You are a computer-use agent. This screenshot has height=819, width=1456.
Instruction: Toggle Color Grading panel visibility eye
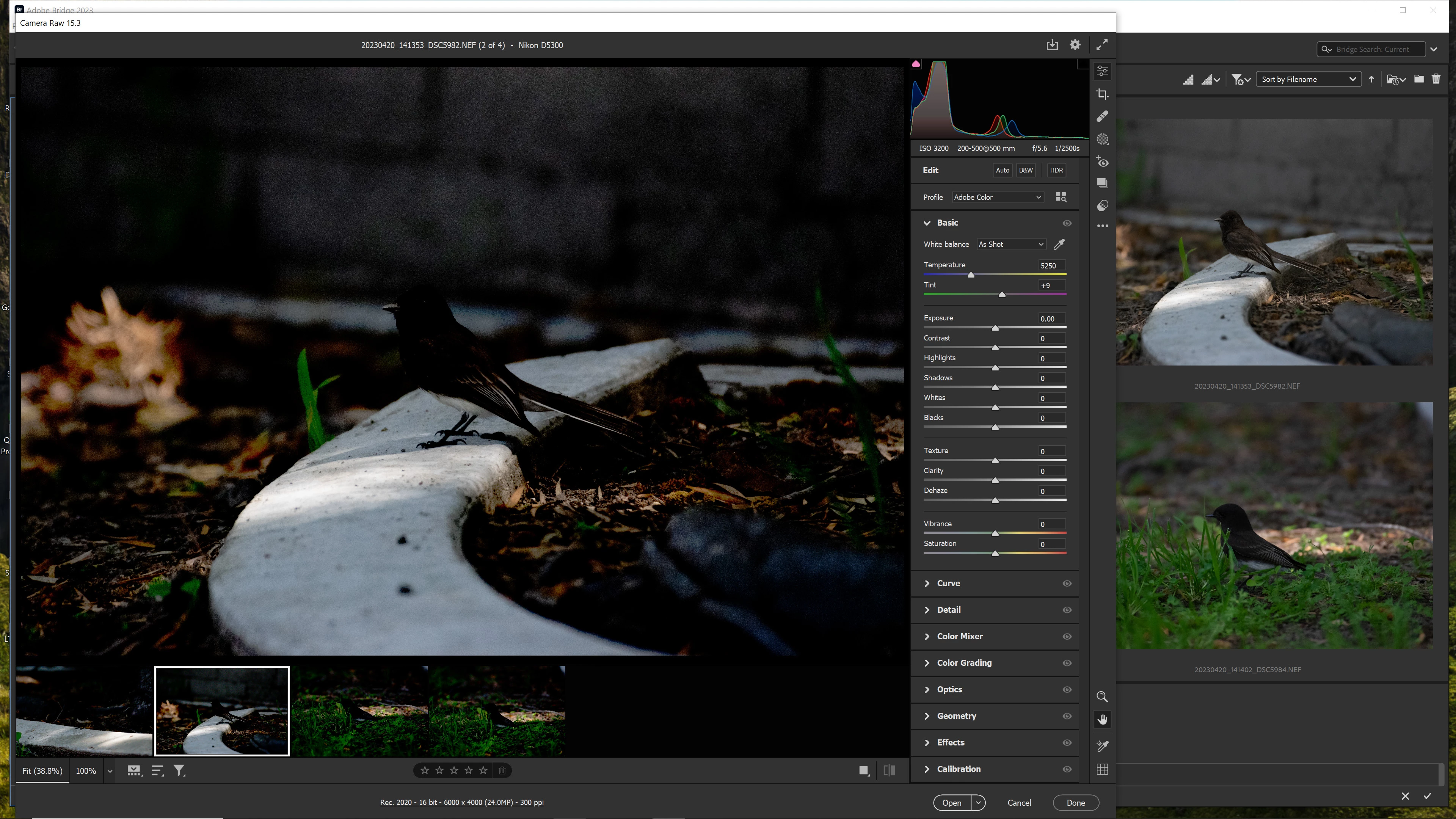click(x=1067, y=663)
